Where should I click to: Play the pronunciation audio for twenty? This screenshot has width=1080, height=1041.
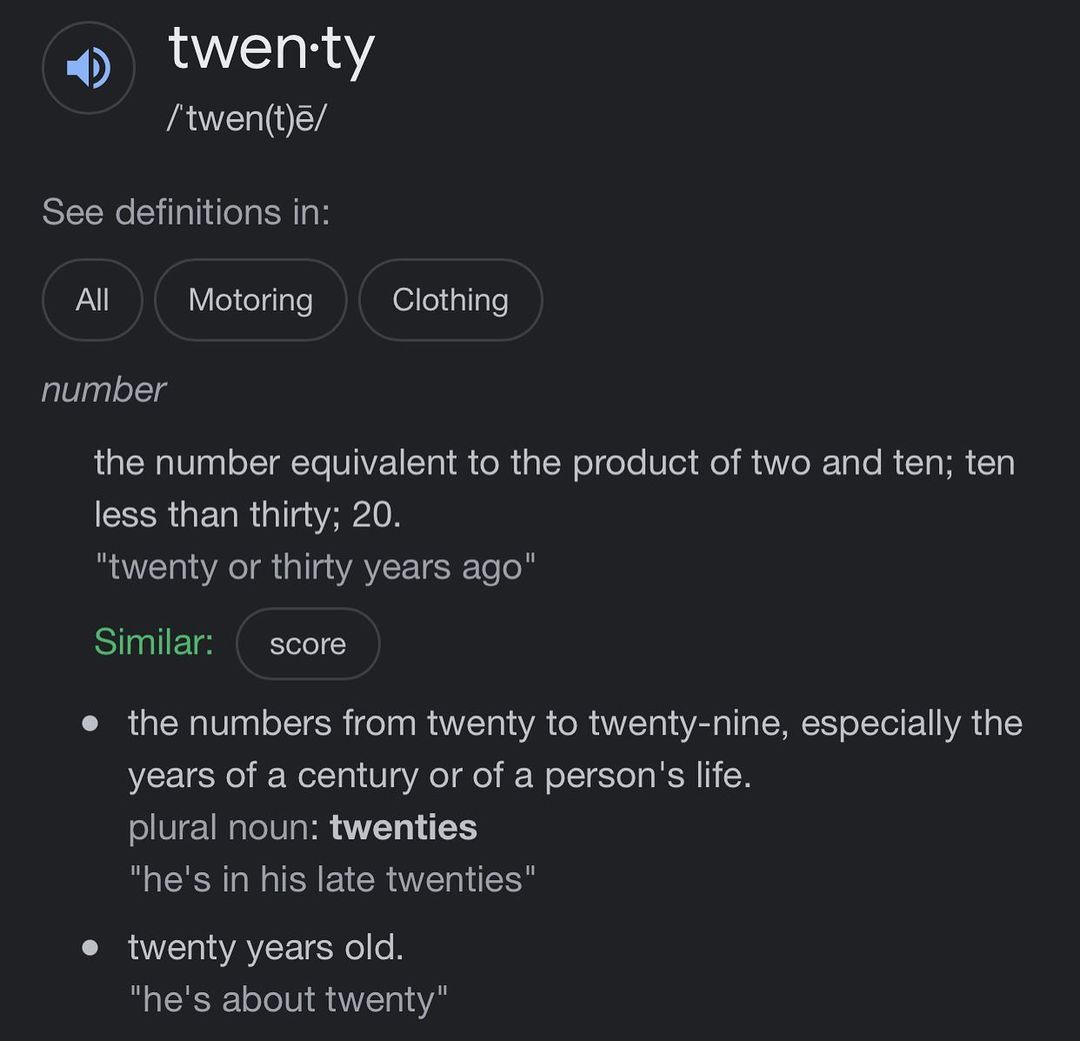tap(88, 68)
